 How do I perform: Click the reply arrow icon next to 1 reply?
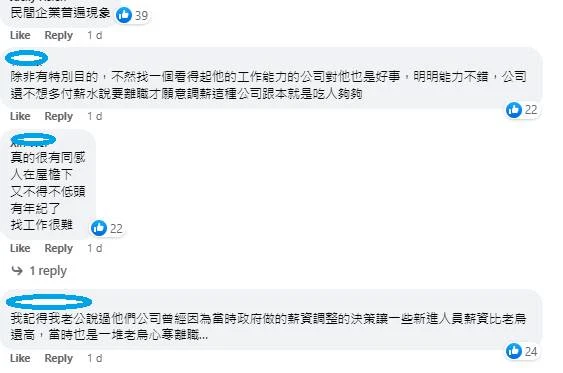[17, 270]
